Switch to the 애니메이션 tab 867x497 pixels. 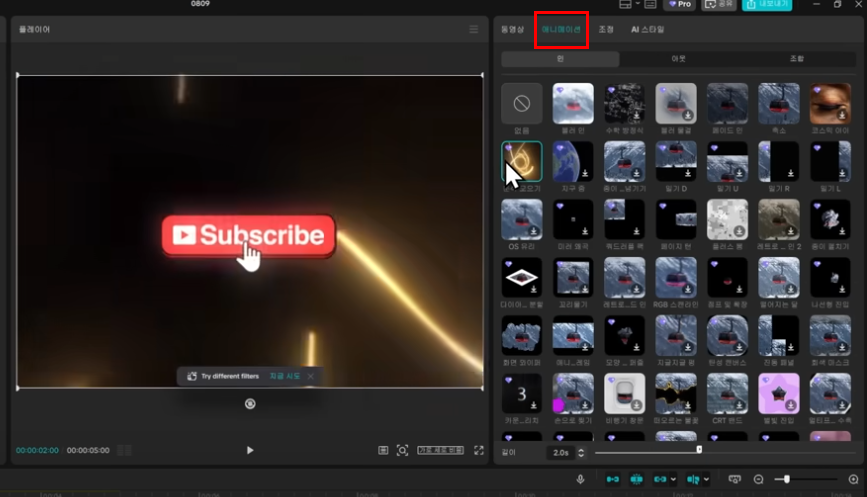[561, 29]
